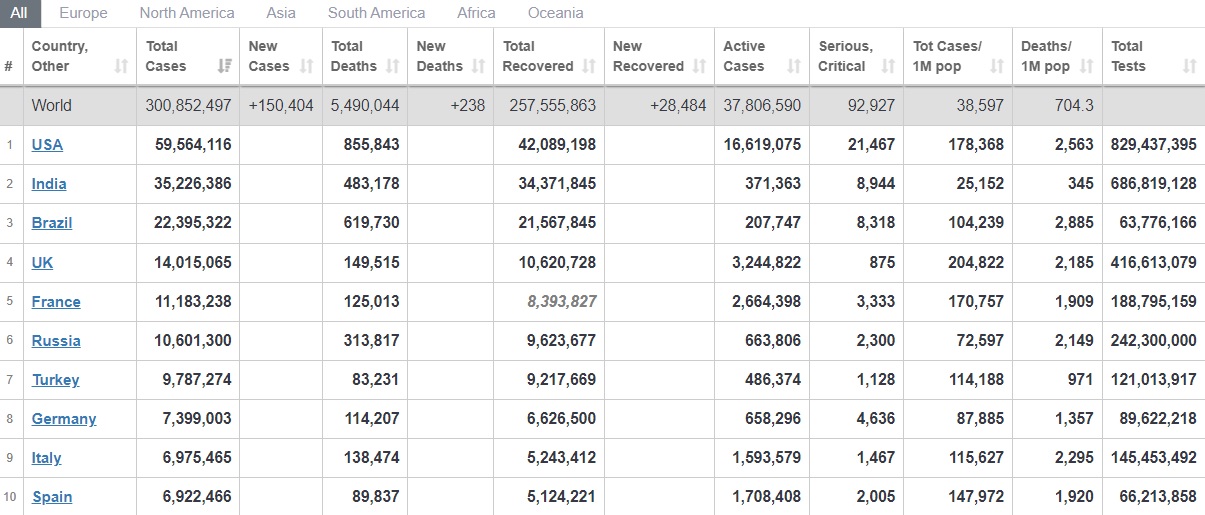Click World new deaths +238
Image resolution: width=1205 pixels, height=515 pixels.
pyautogui.click(x=467, y=105)
